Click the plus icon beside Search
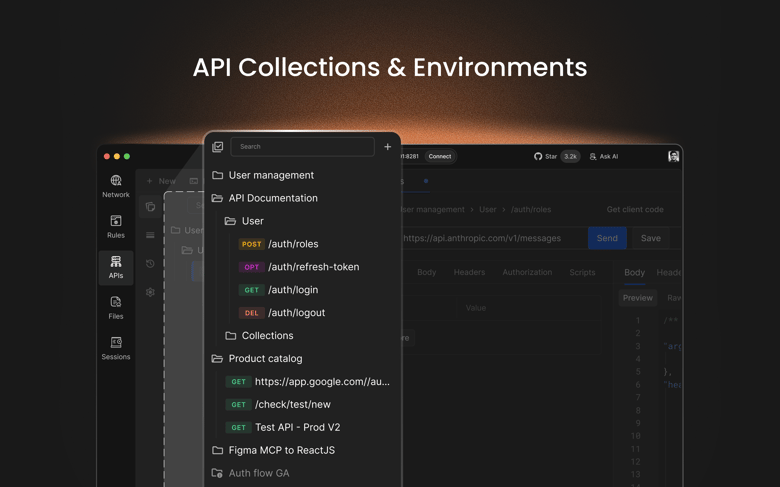The height and width of the screenshot is (487, 780). (x=388, y=147)
